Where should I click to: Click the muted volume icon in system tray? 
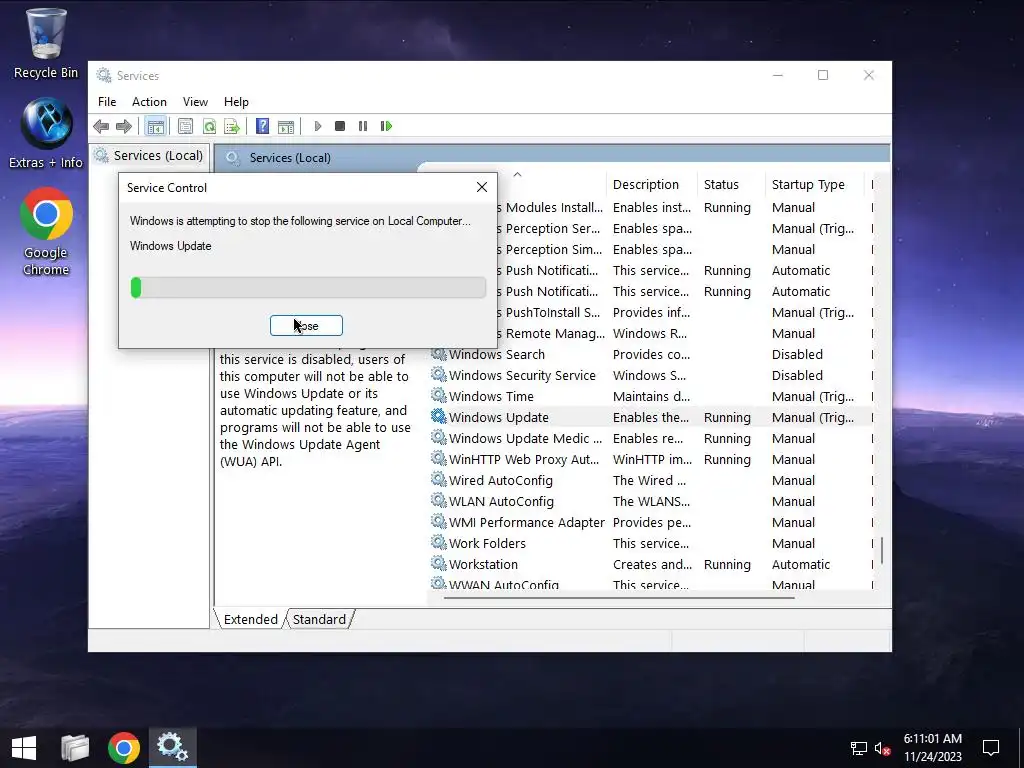[x=883, y=748]
